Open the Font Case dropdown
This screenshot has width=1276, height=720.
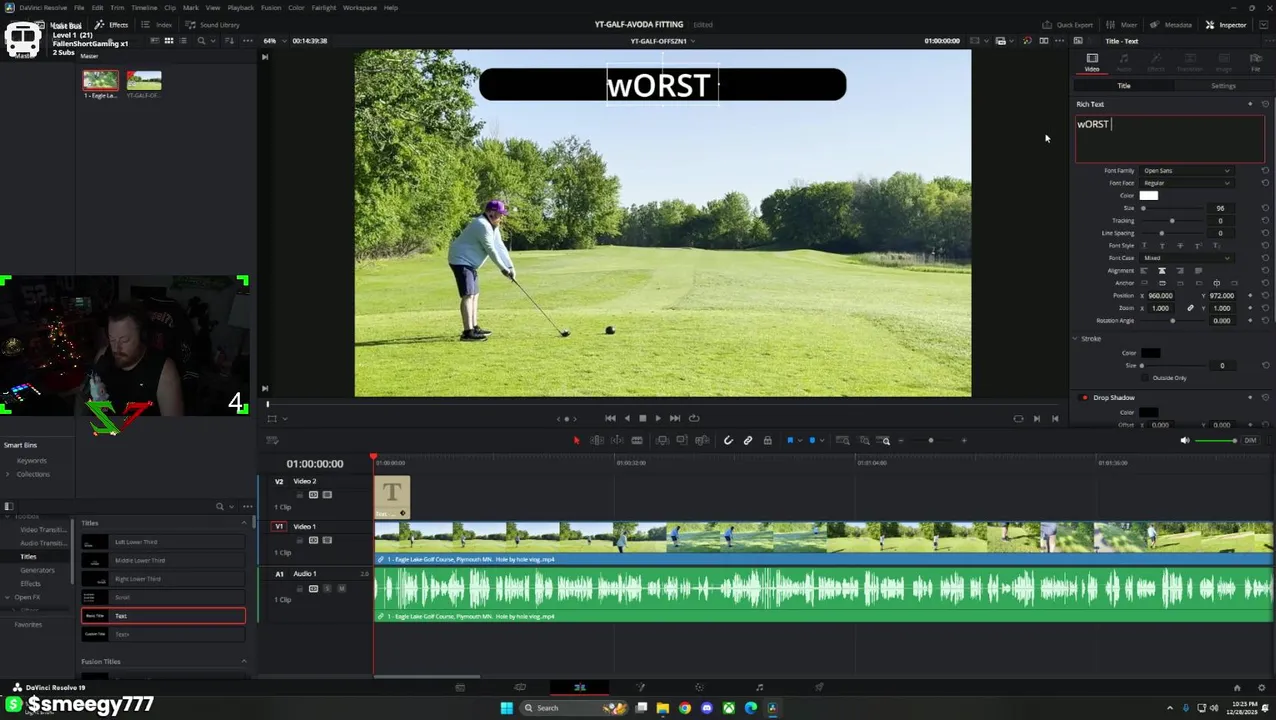coord(1186,258)
